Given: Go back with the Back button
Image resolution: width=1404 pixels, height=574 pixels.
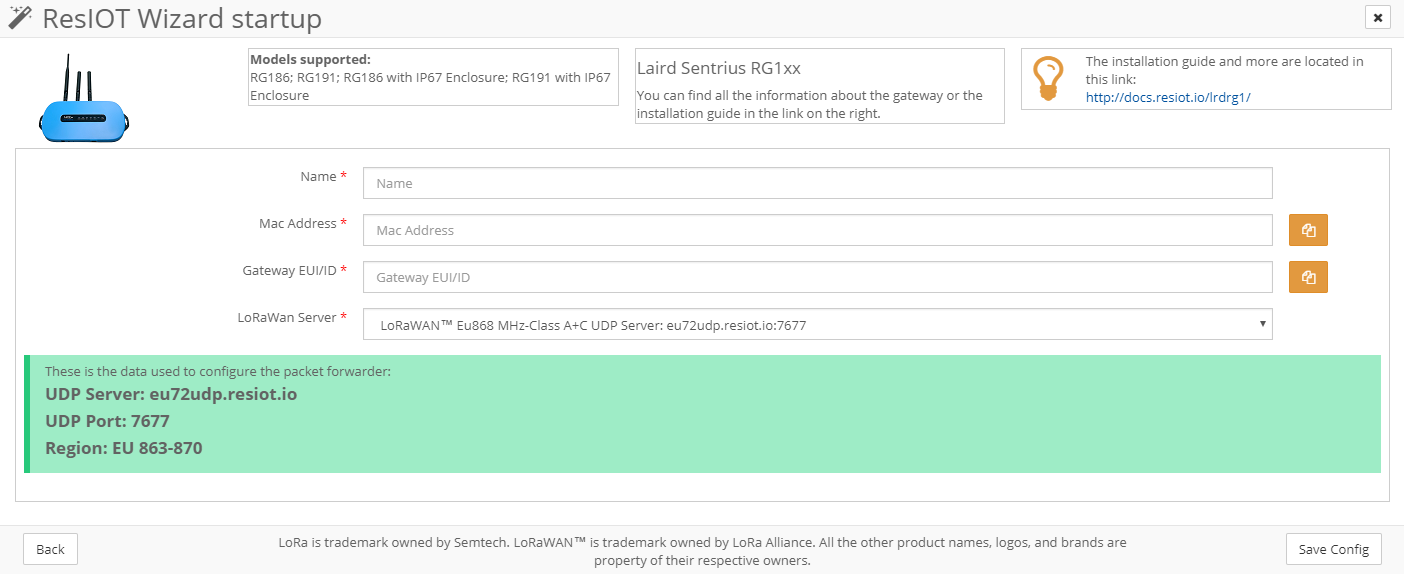Looking at the screenshot, I should click(x=50, y=549).
